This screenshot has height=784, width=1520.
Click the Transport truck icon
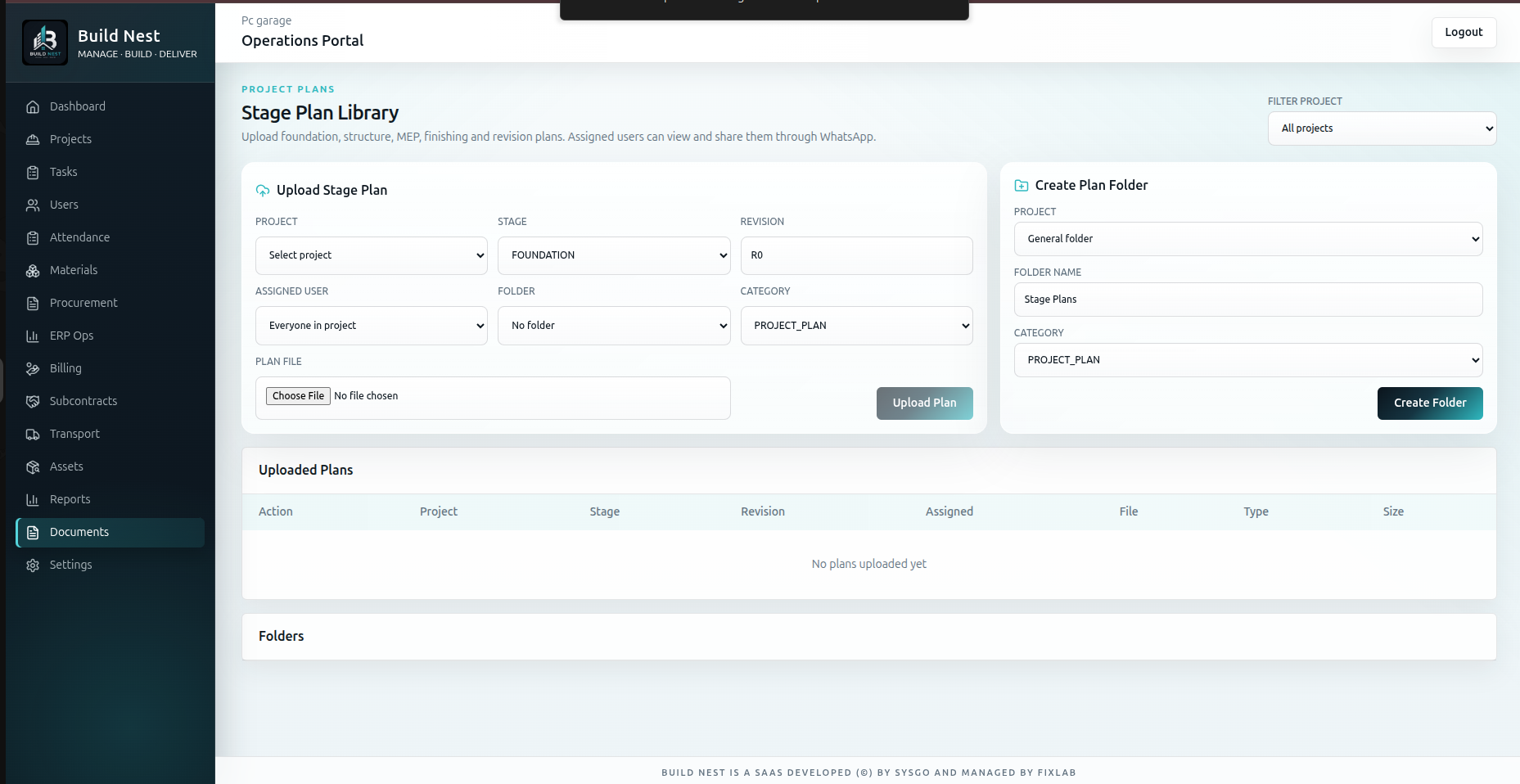[x=33, y=434]
